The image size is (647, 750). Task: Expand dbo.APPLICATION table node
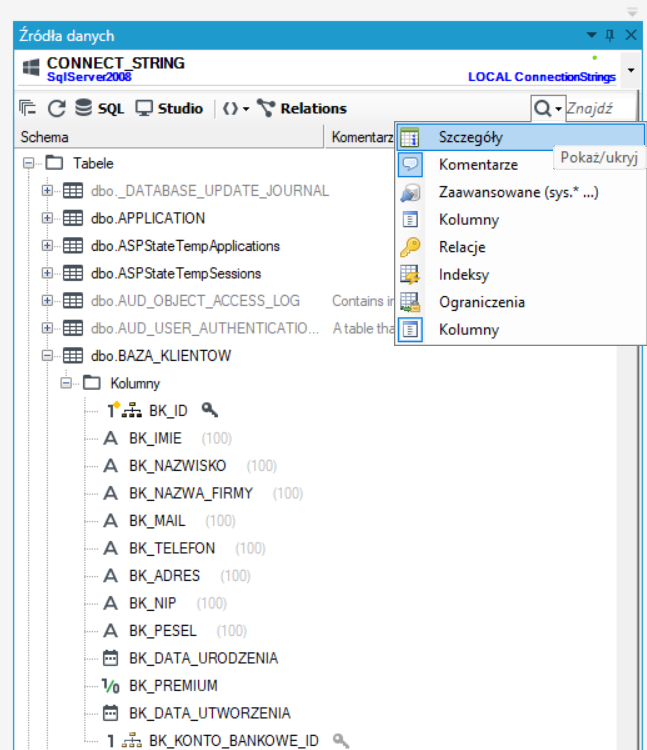coord(47,218)
